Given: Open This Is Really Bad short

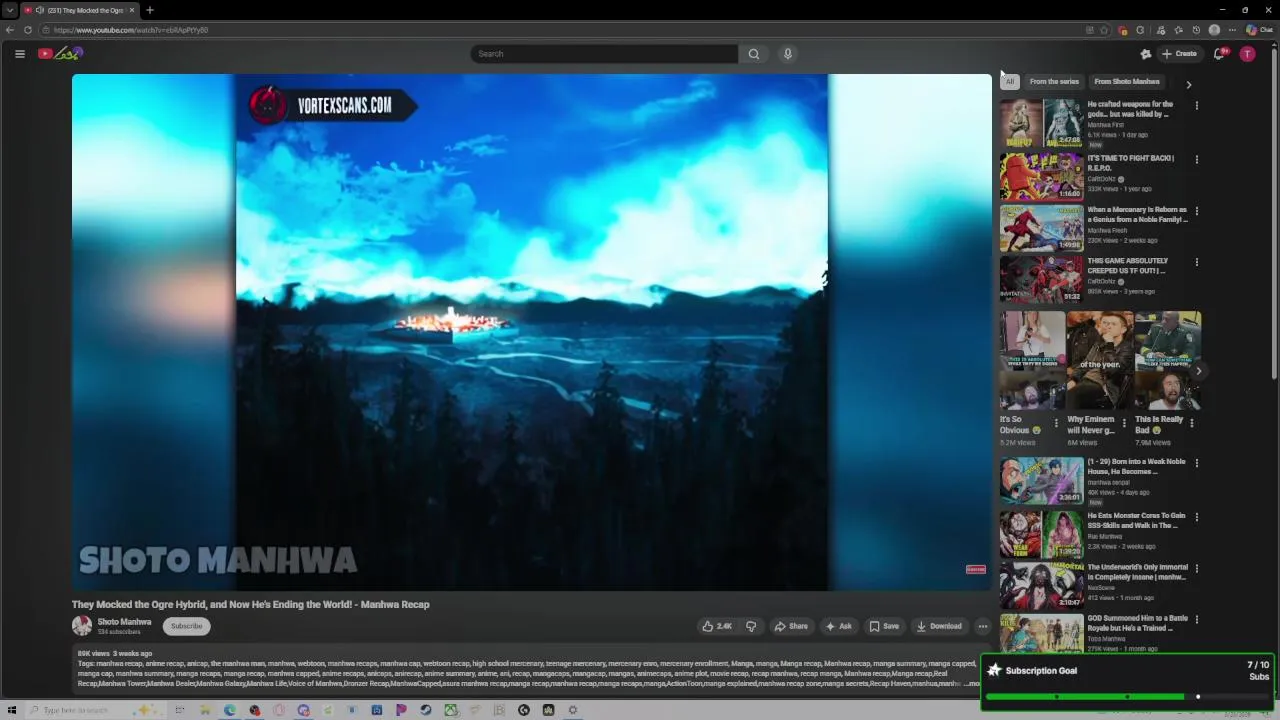Looking at the screenshot, I should (x=1167, y=361).
